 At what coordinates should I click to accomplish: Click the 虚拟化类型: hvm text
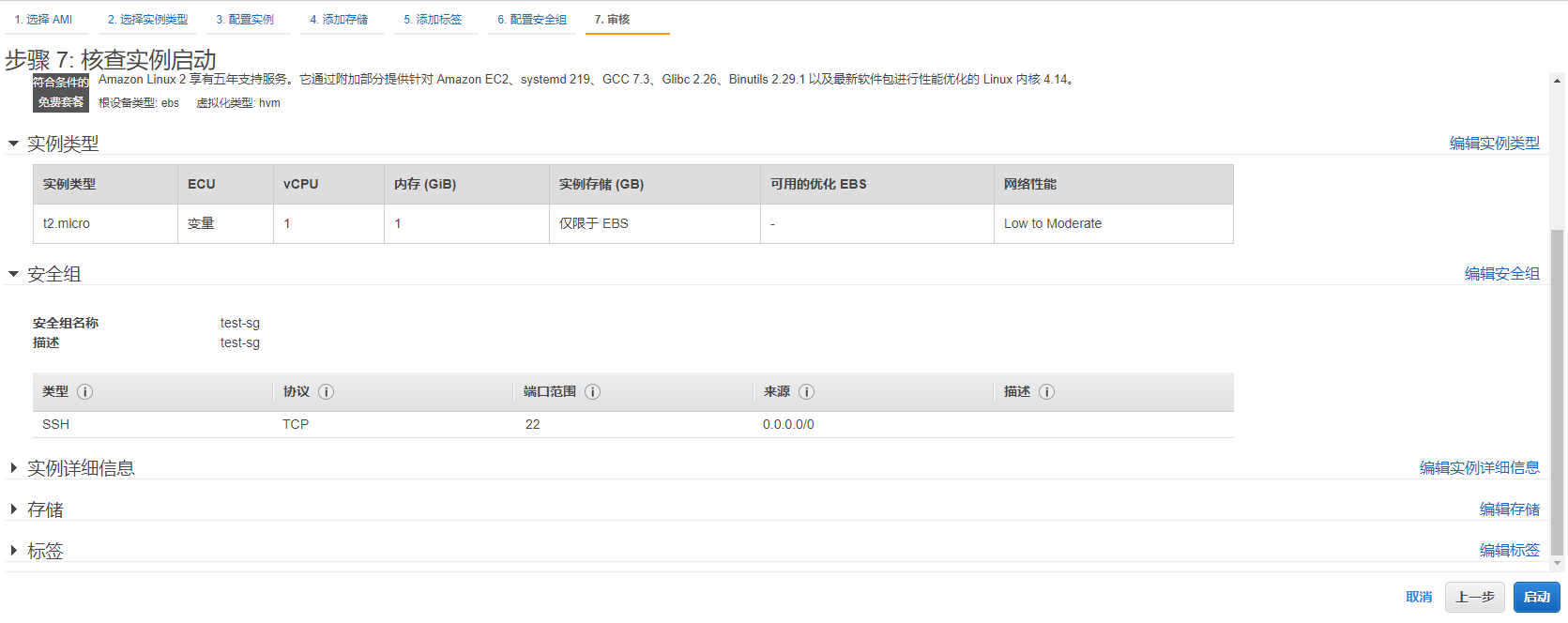point(238,103)
